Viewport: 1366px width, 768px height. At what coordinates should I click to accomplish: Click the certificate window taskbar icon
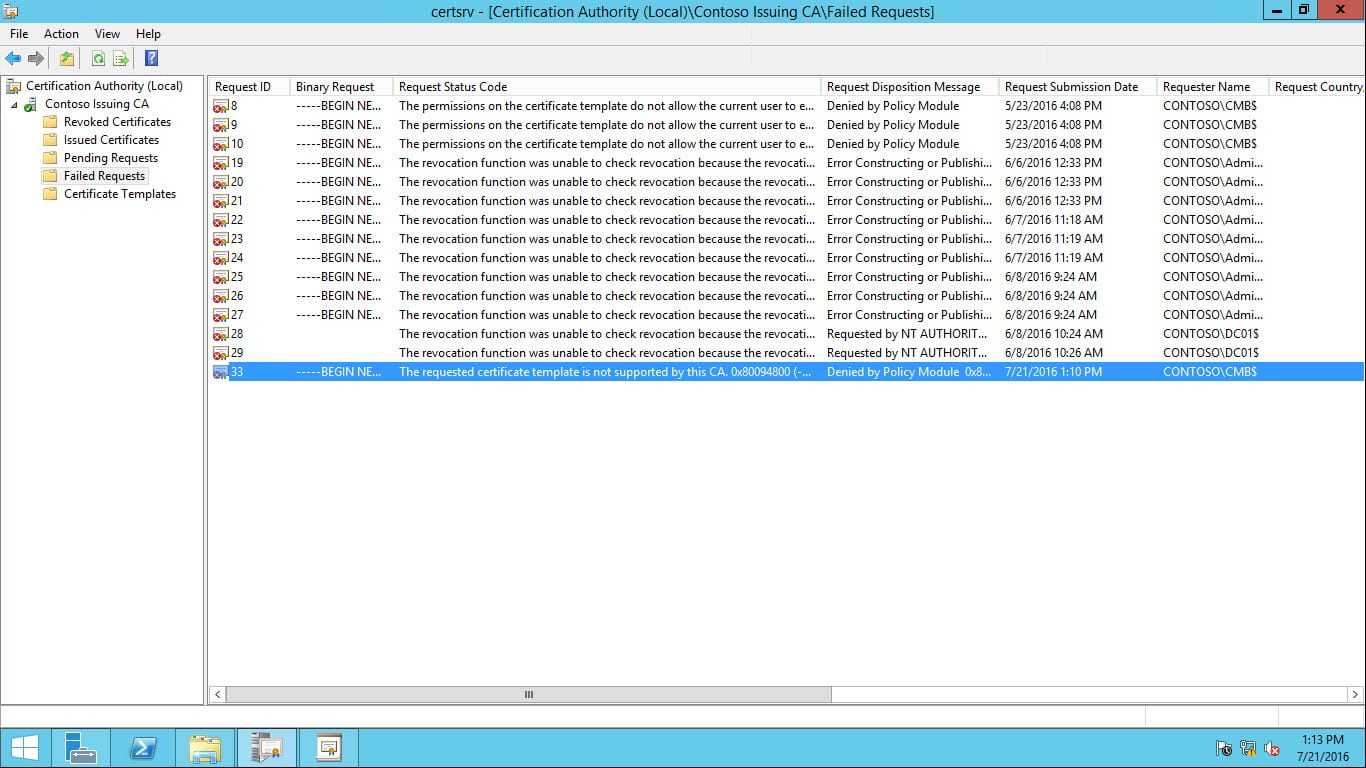click(x=328, y=748)
